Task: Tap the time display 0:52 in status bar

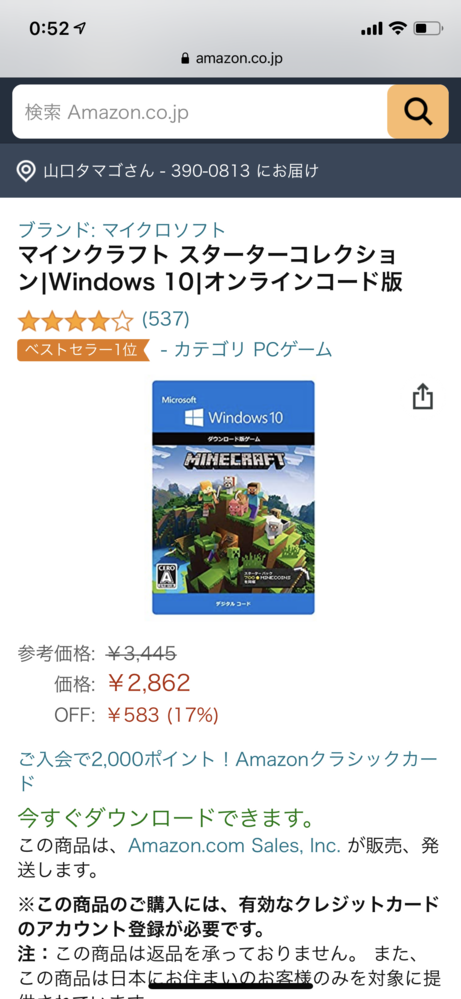Action: click(x=48, y=29)
